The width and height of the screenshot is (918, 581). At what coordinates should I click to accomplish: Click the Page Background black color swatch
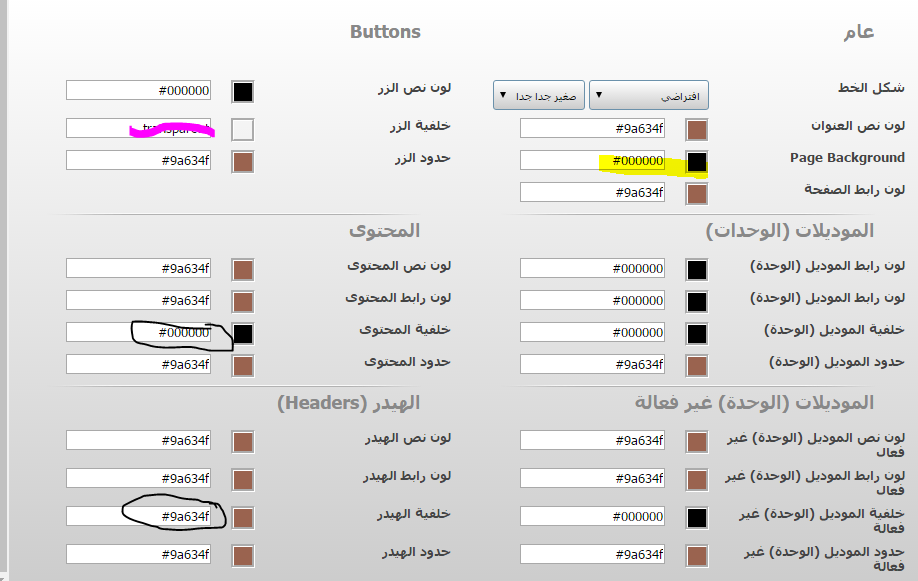coord(697,161)
